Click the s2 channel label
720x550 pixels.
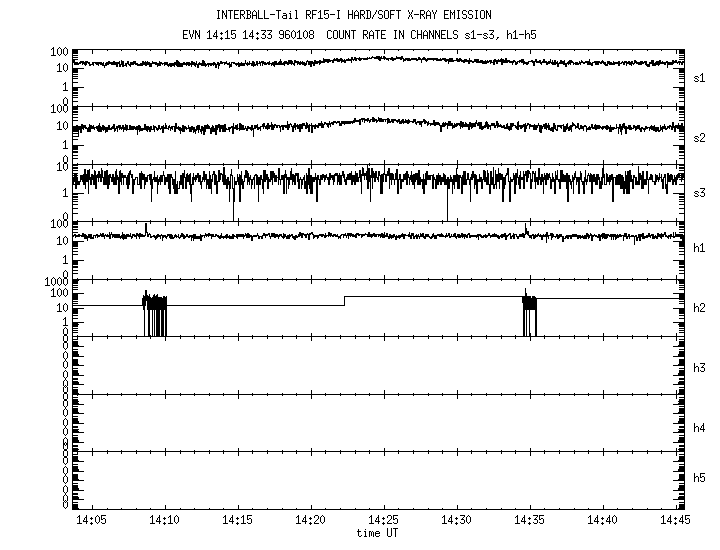(x=700, y=137)
